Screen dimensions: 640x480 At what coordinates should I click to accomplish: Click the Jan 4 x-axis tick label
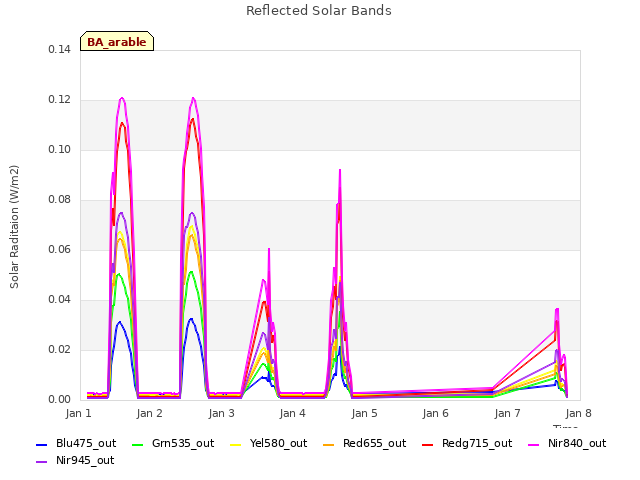[293, 413]
